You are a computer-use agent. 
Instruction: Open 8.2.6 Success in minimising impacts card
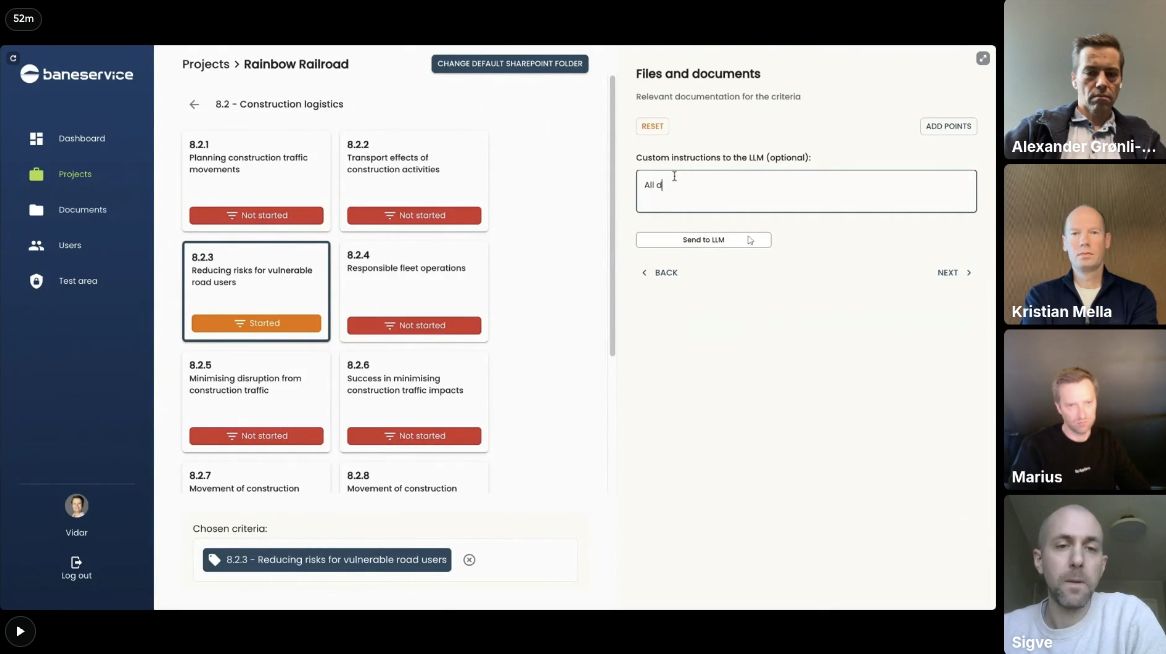coord(414,402)
